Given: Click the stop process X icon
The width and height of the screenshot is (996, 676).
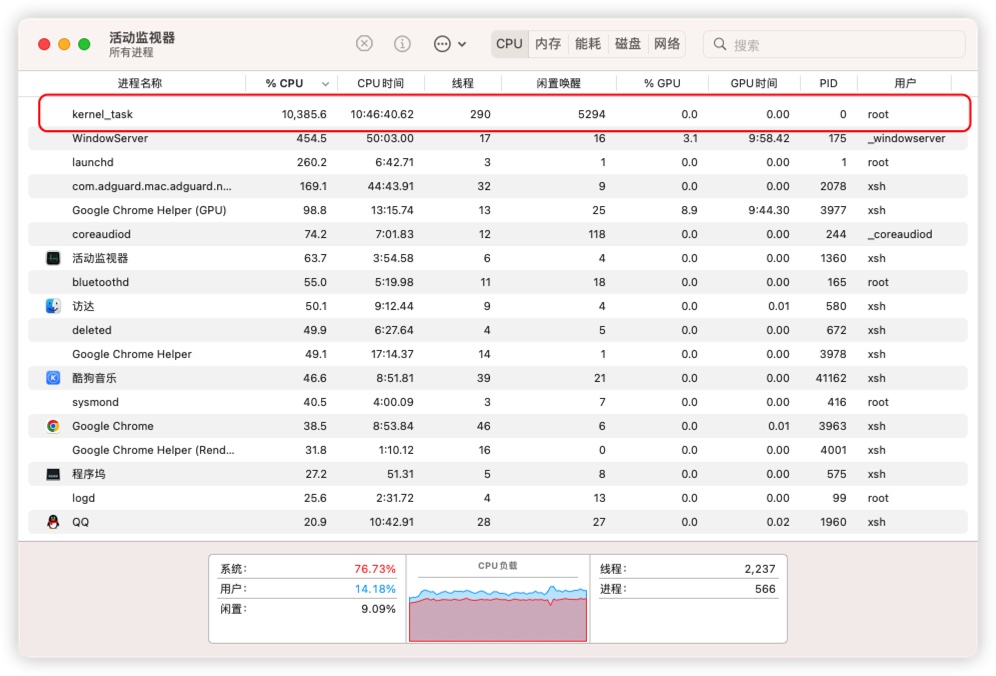Looking at the screenshot, I should tap(365, 44).
